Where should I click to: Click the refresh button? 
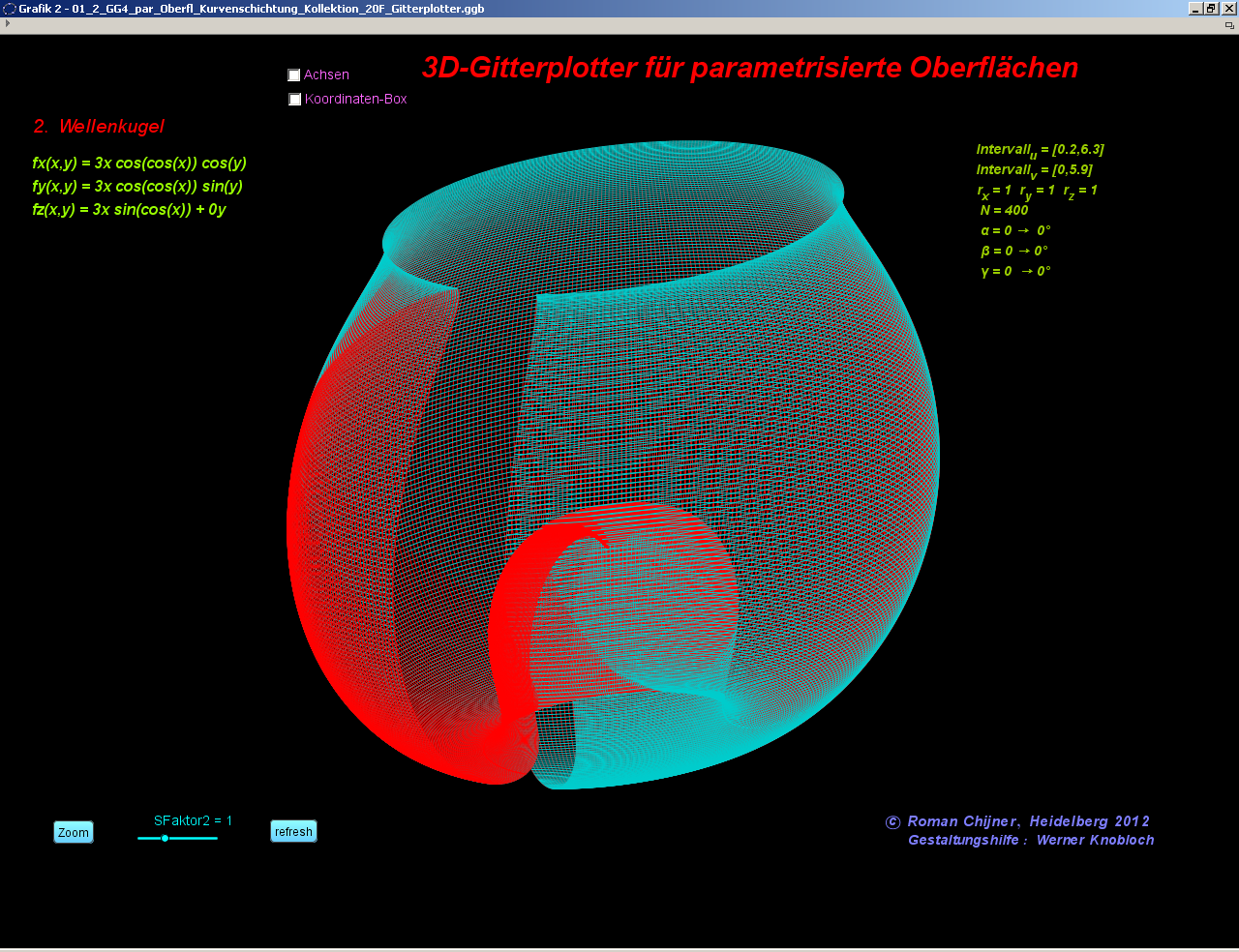pyautogui.click(x=293, y=832)
